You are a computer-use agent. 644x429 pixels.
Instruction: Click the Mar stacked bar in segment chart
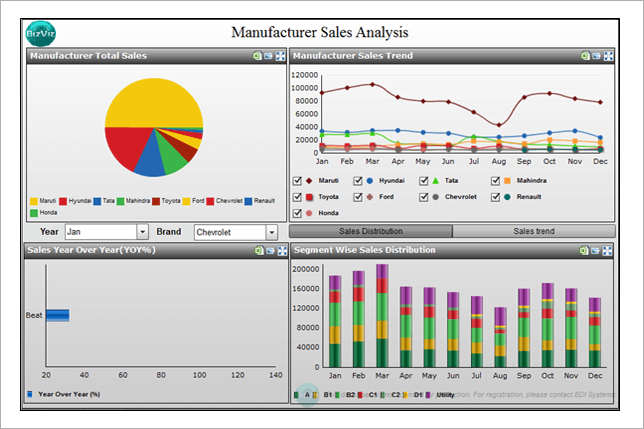[x=382, y=316]
